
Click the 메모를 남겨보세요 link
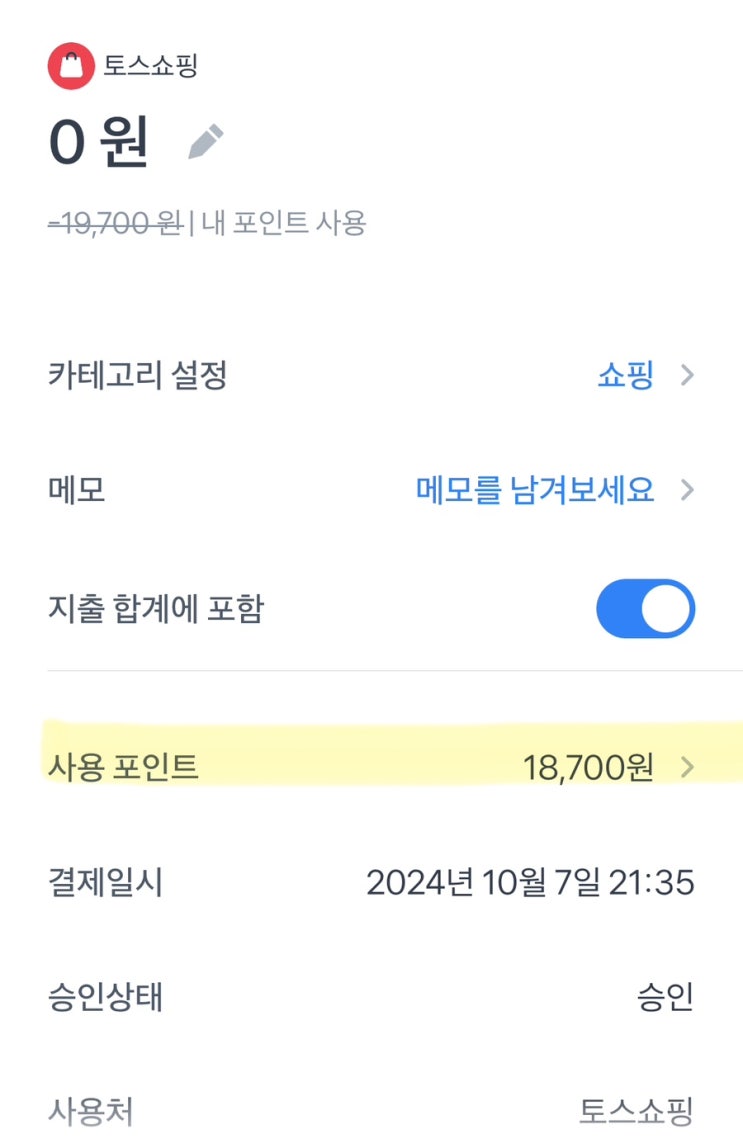tap(535, 491)
